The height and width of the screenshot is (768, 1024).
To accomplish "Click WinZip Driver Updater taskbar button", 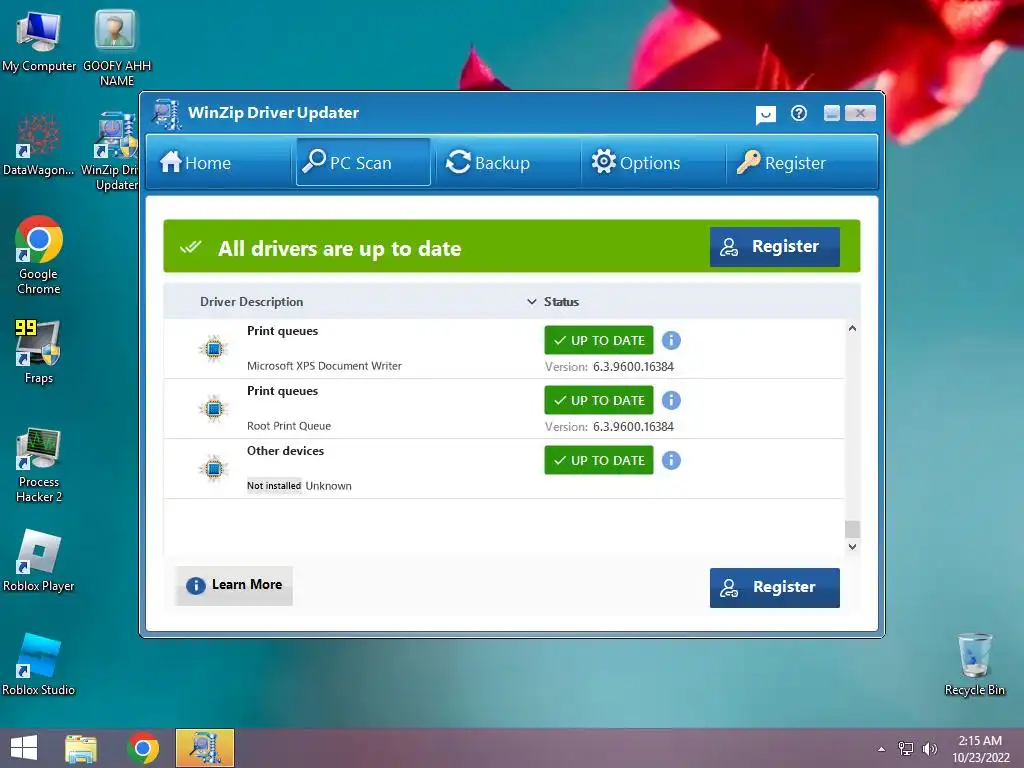I will (x=204, y=748).
